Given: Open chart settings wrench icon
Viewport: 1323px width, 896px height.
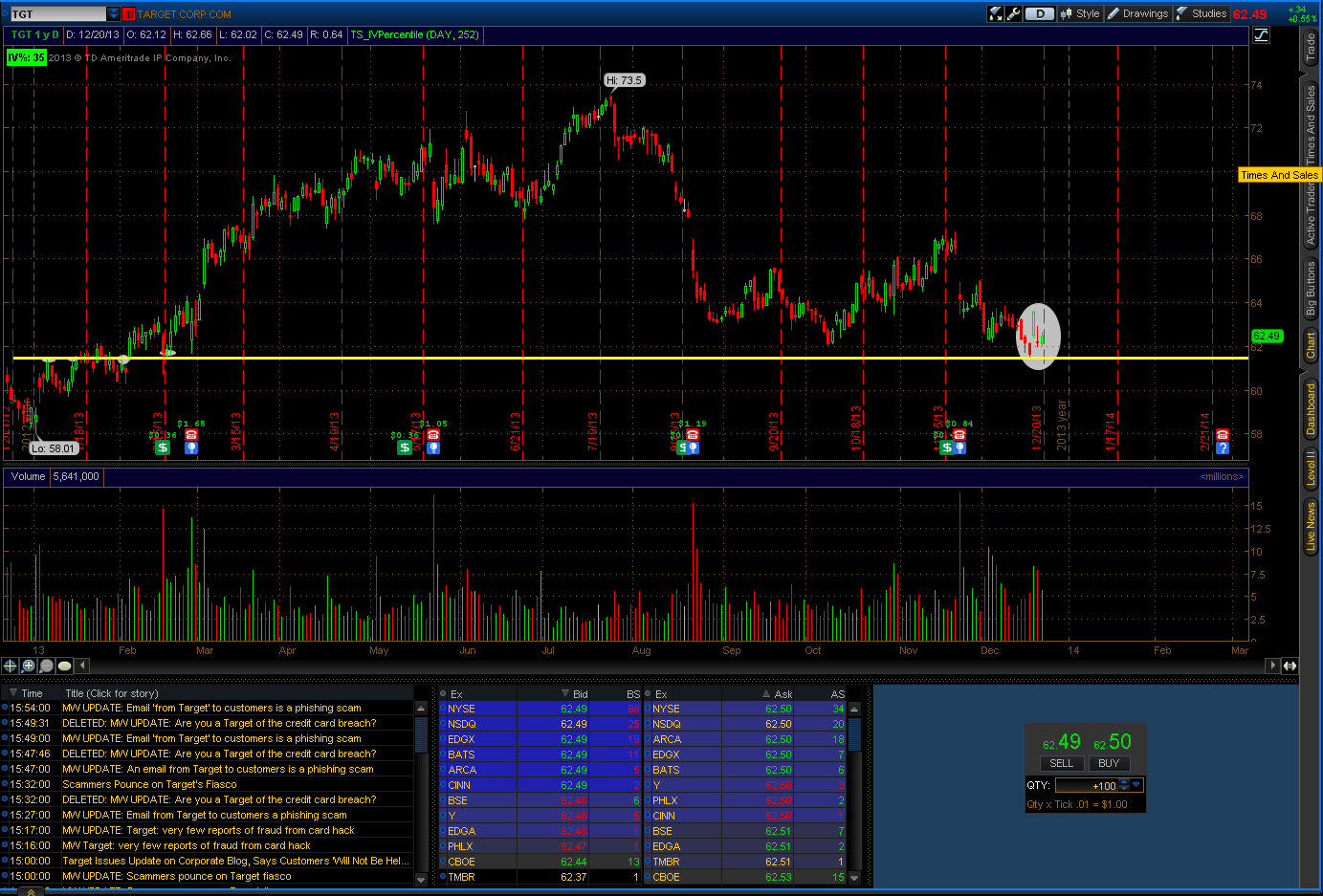Looking at the screenshot, I should pyautogui.click(x=1014, y=13).
